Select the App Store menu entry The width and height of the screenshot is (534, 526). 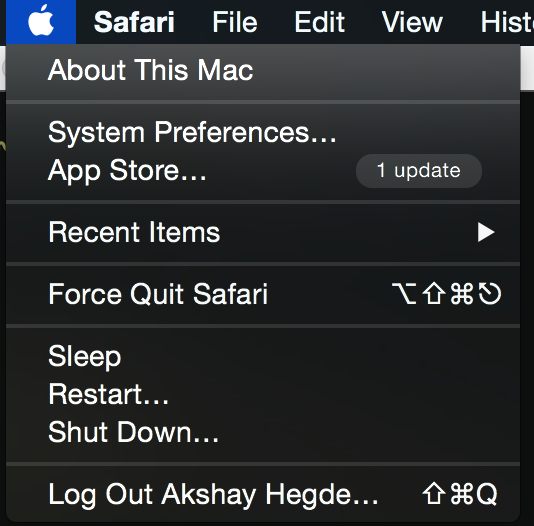263,170
